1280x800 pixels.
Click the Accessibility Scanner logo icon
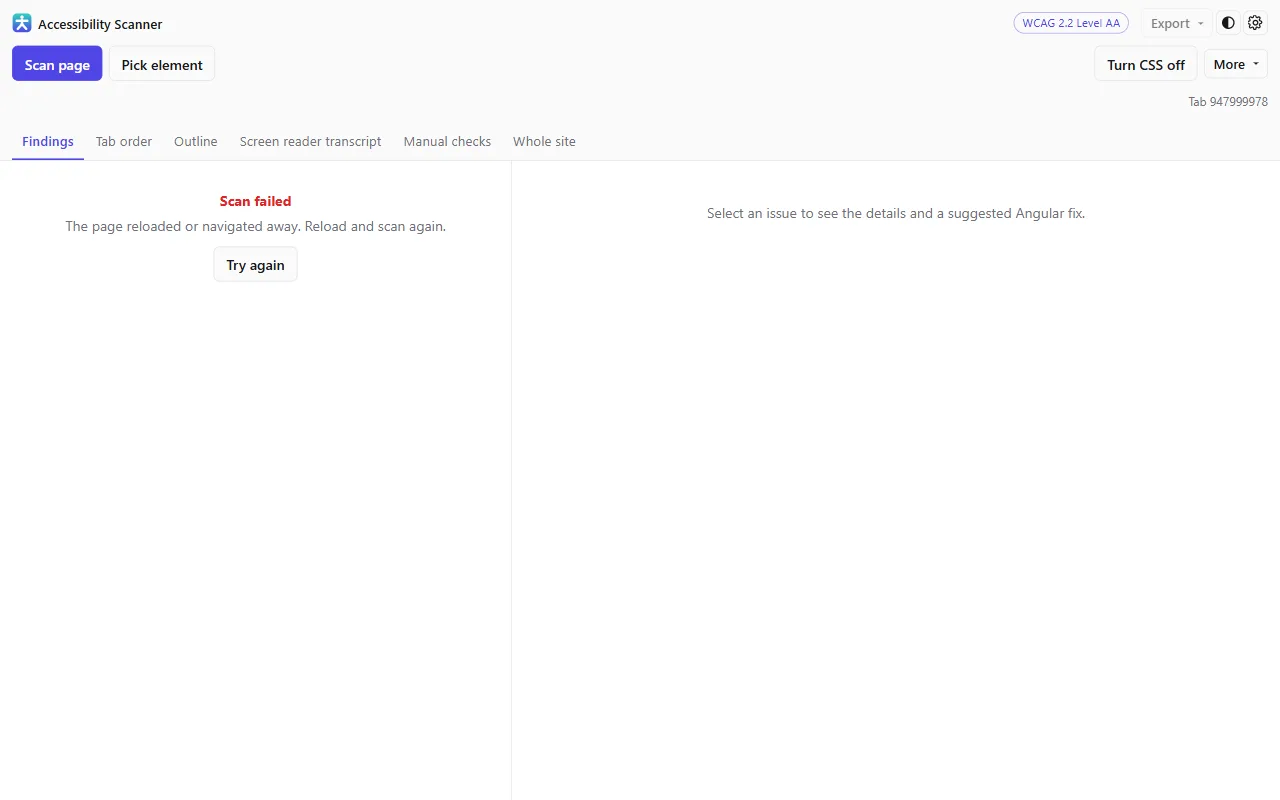click(22, 23)
